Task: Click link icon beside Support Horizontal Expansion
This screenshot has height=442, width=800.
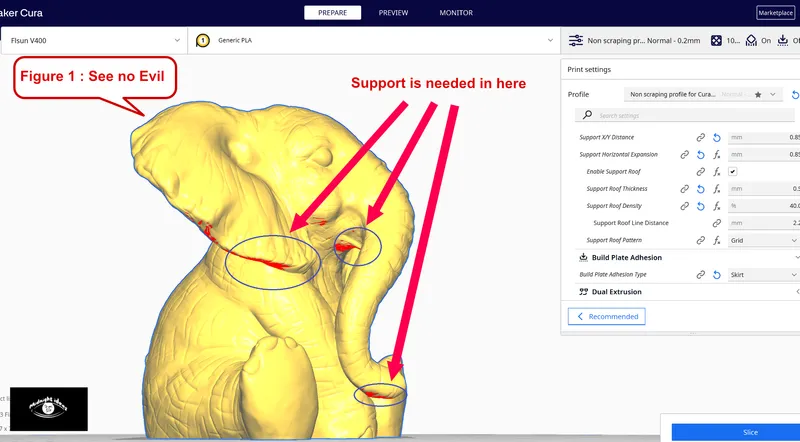Action: (x=685, y=155)
